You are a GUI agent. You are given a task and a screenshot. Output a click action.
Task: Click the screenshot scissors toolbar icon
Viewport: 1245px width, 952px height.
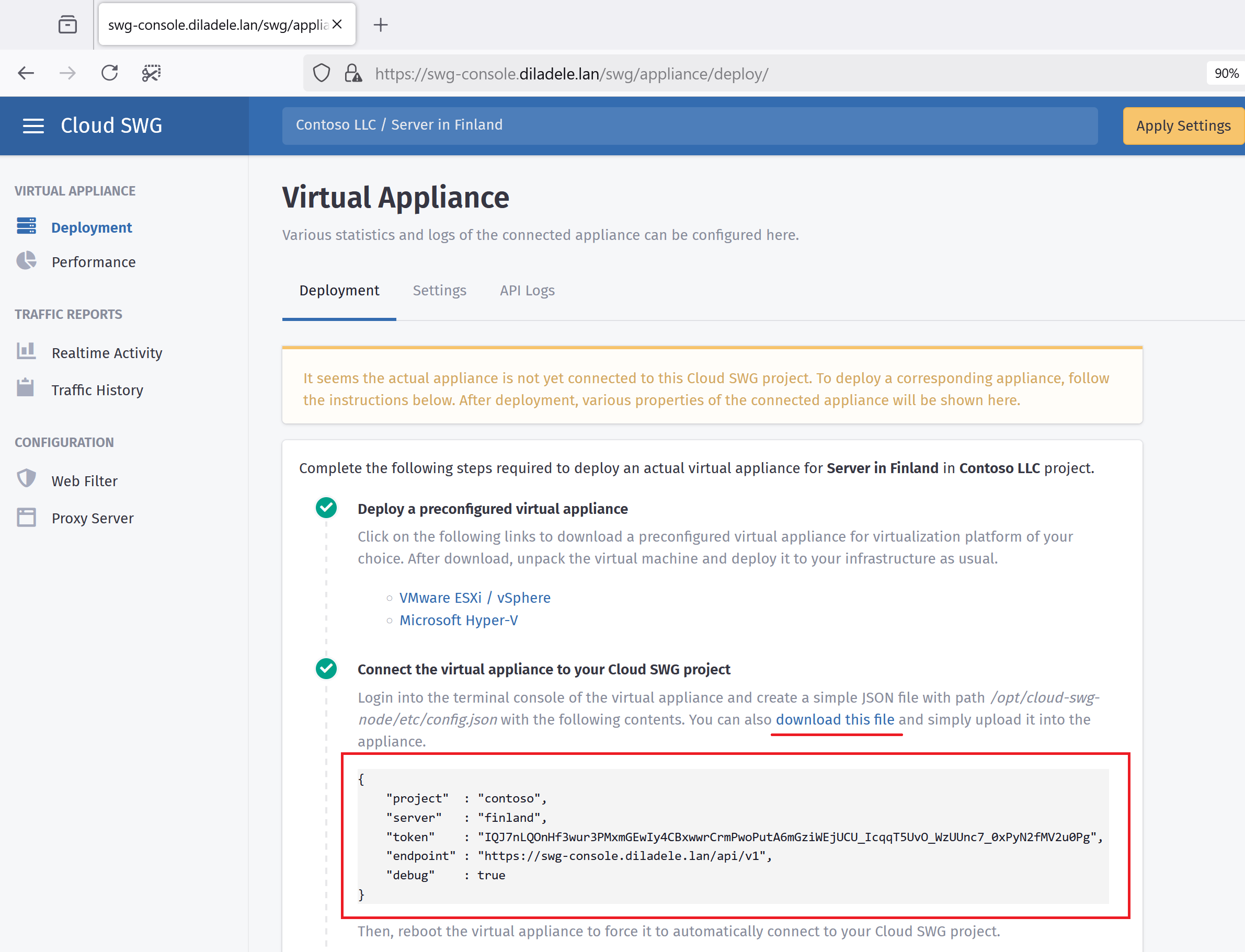coord(151,73)
